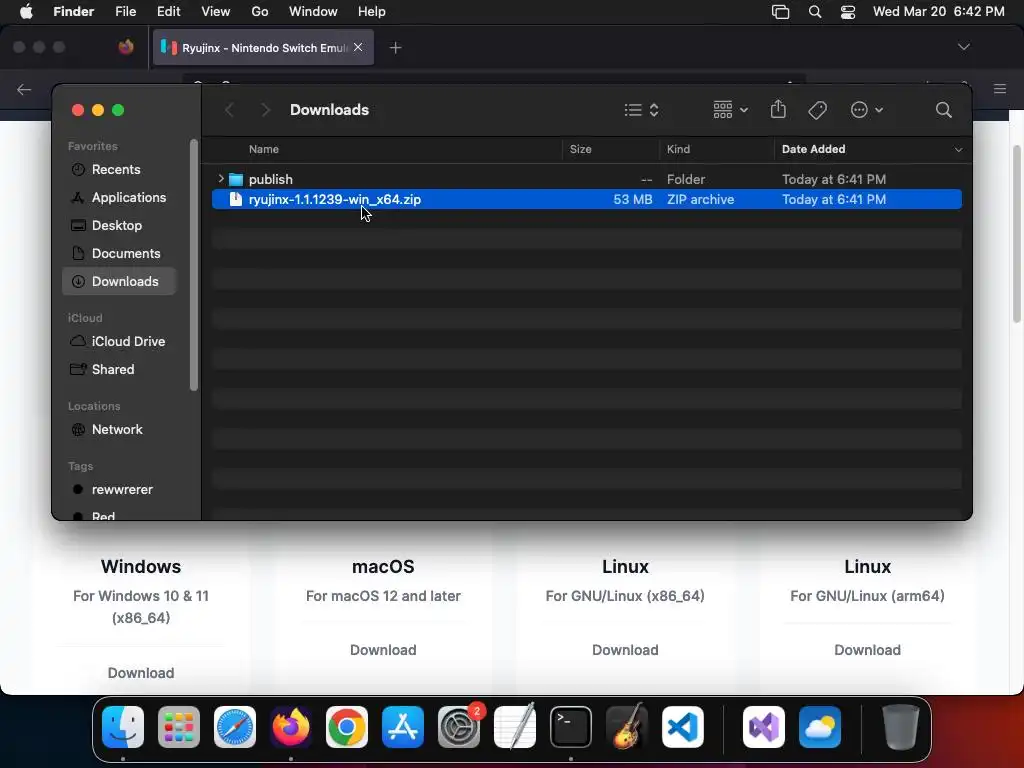Image resolution: width=1024 pixels, height=768 pixels.
Task: Select ryujinx-1.1.1239-win_x64.zip file
Action: 586,199
